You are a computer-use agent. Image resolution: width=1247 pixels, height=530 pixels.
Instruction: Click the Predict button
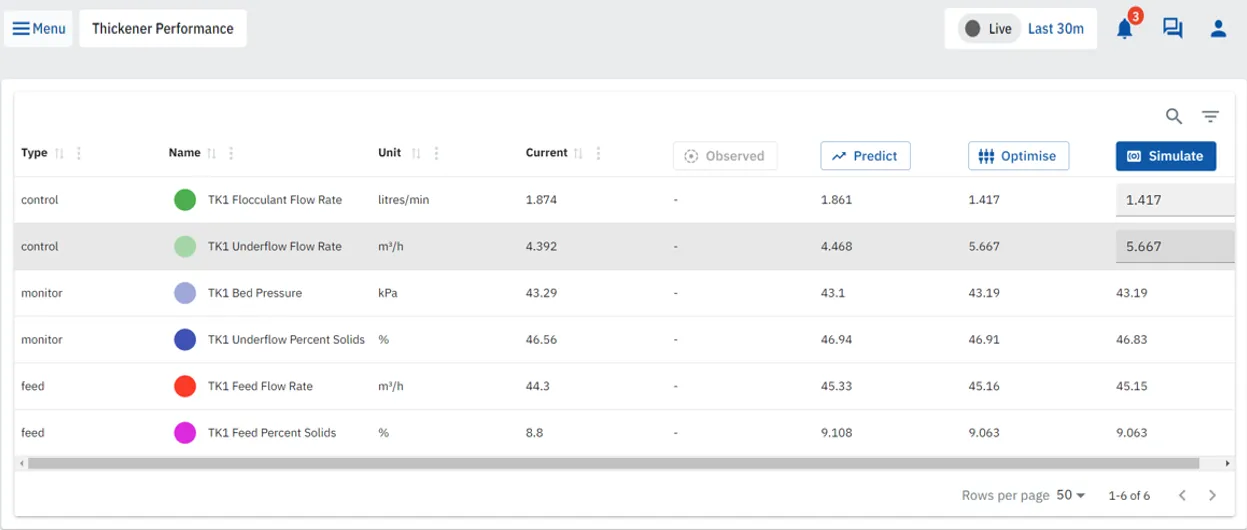pyautogui.click(x=865, y=156)
